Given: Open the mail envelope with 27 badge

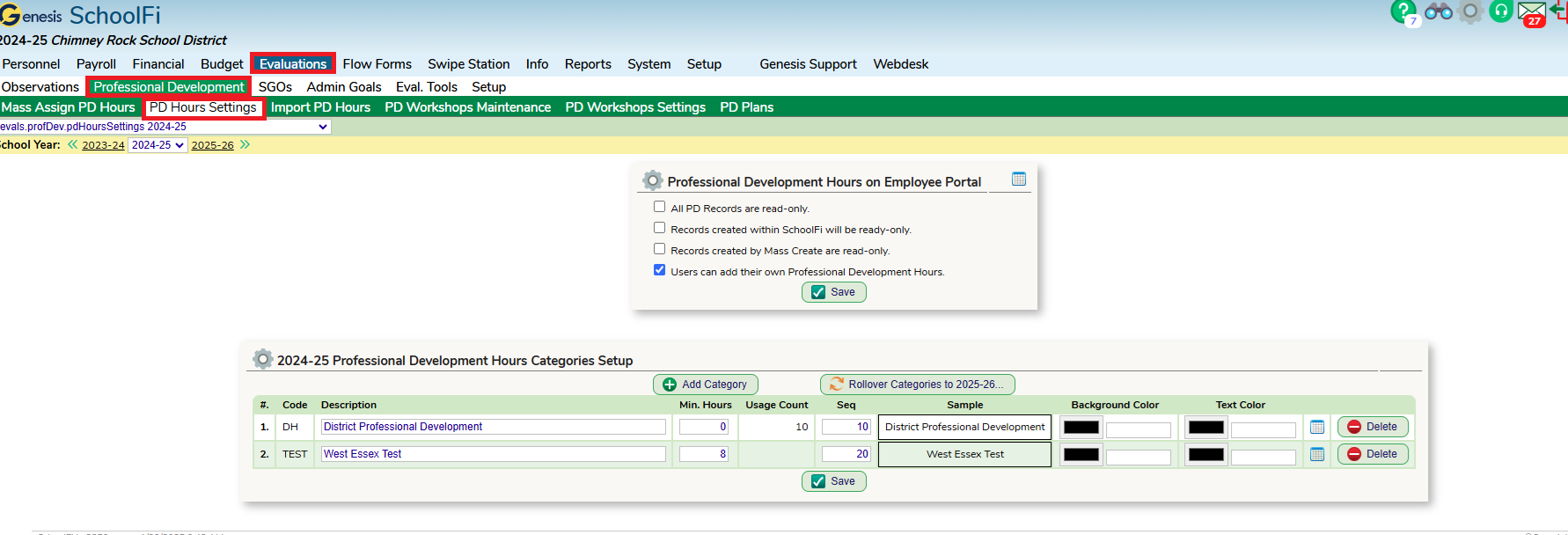Looking at the screenshot, I should [x=1532, y=13].
